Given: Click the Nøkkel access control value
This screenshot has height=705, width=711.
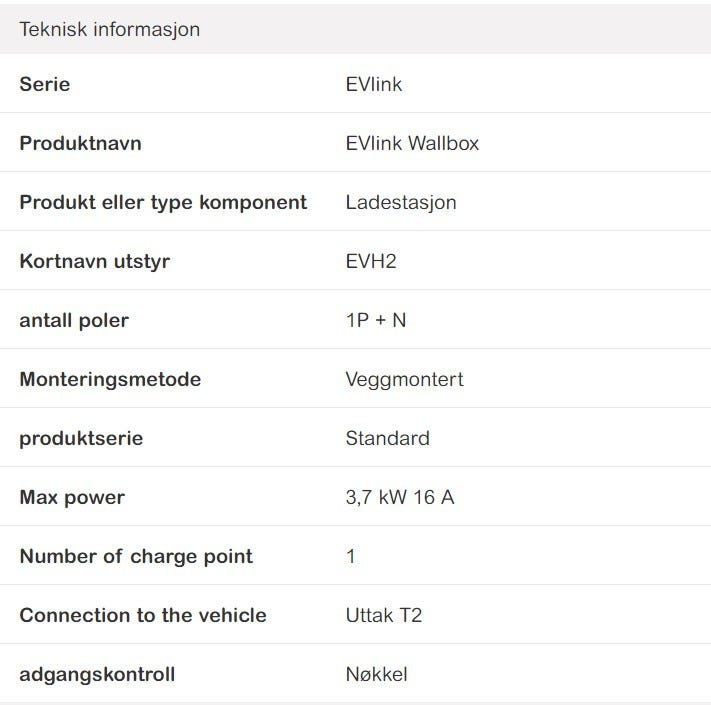Looking at the screenshot, I should [376, 674].
